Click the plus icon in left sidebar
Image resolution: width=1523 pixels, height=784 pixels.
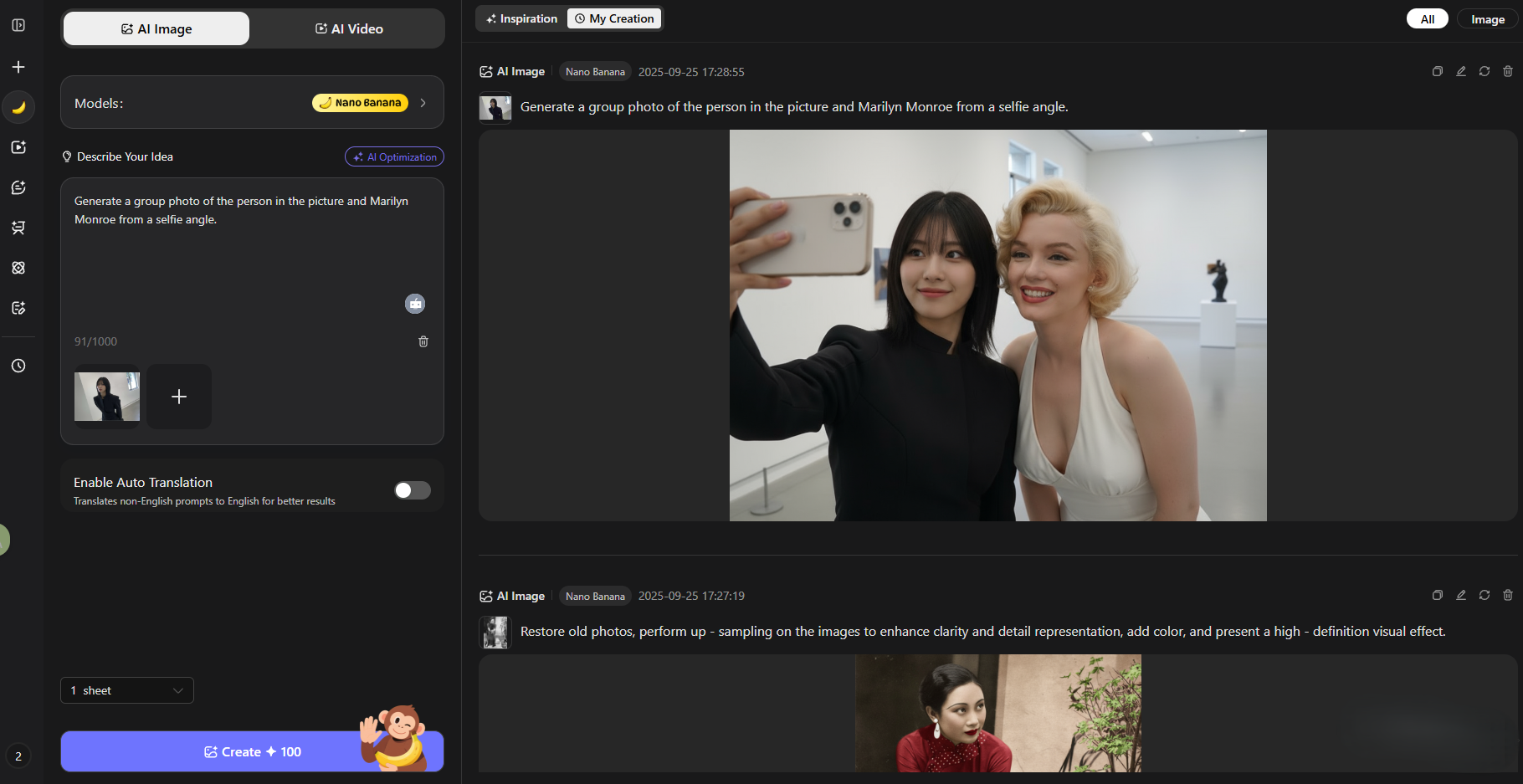[18, 67]
